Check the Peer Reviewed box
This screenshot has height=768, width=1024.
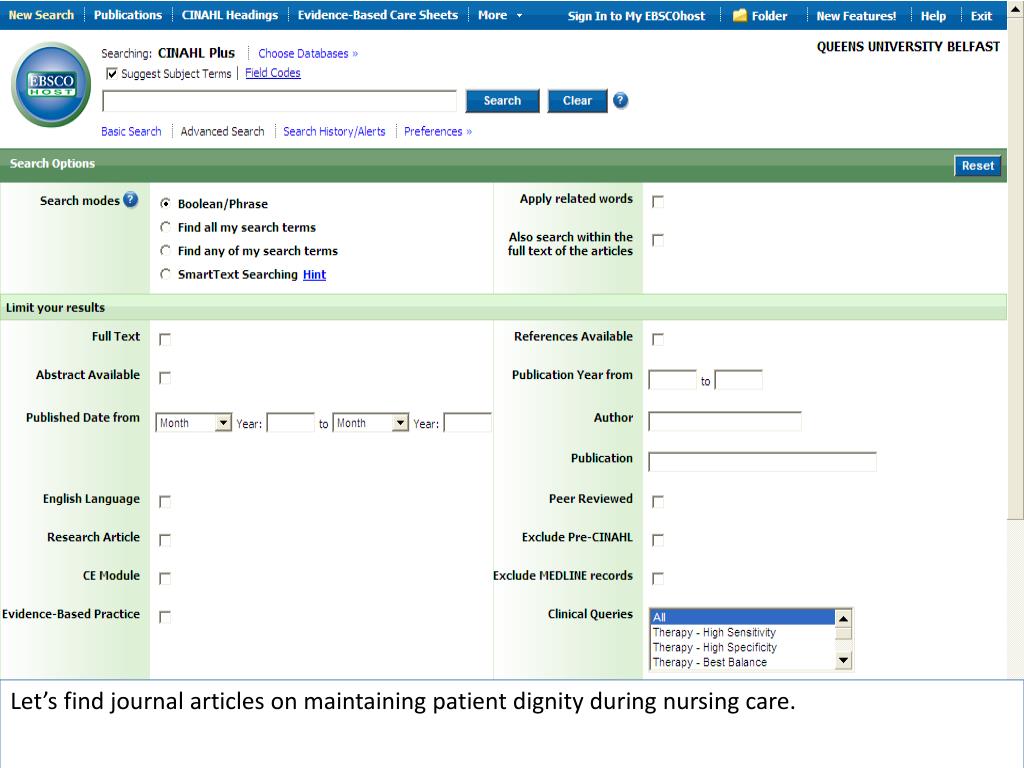pos(658,502)
